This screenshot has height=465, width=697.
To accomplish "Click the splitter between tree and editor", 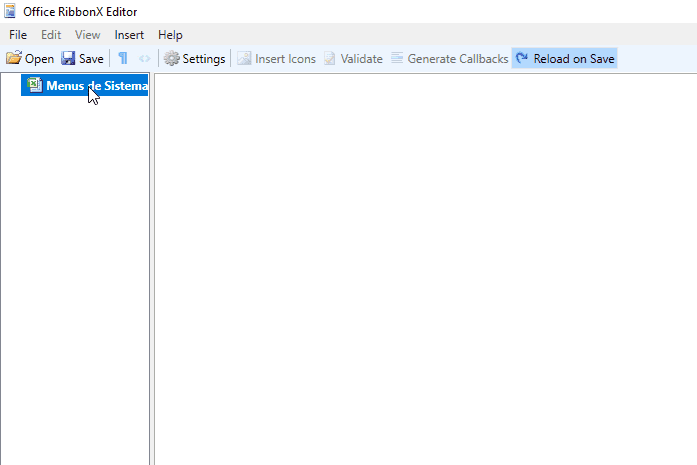I will (x=152, y=270).
